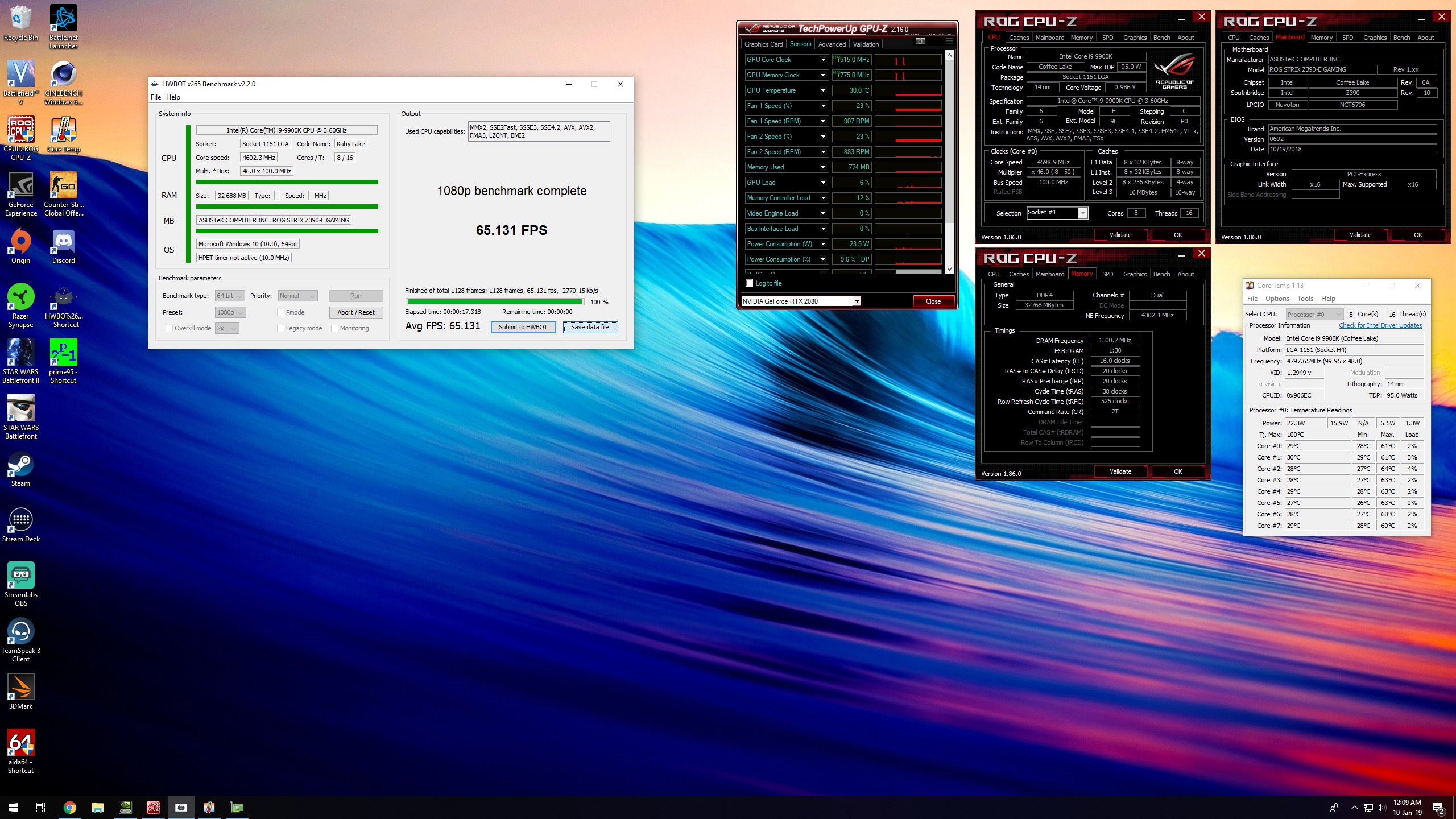
Task: Open the Overkill mode 2x dropdown
Action: (x=227, y=328)
